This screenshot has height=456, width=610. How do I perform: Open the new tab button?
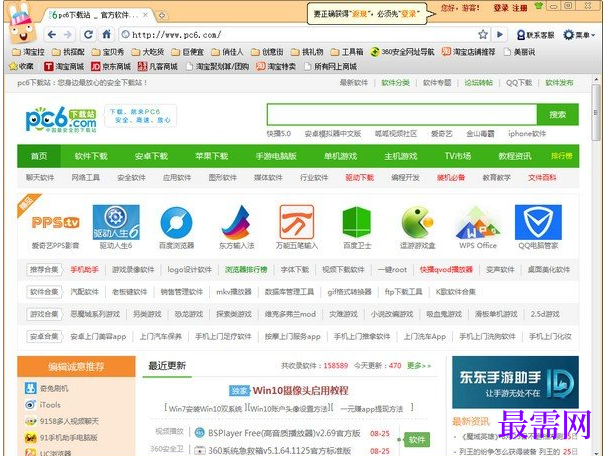coord(162,16)
